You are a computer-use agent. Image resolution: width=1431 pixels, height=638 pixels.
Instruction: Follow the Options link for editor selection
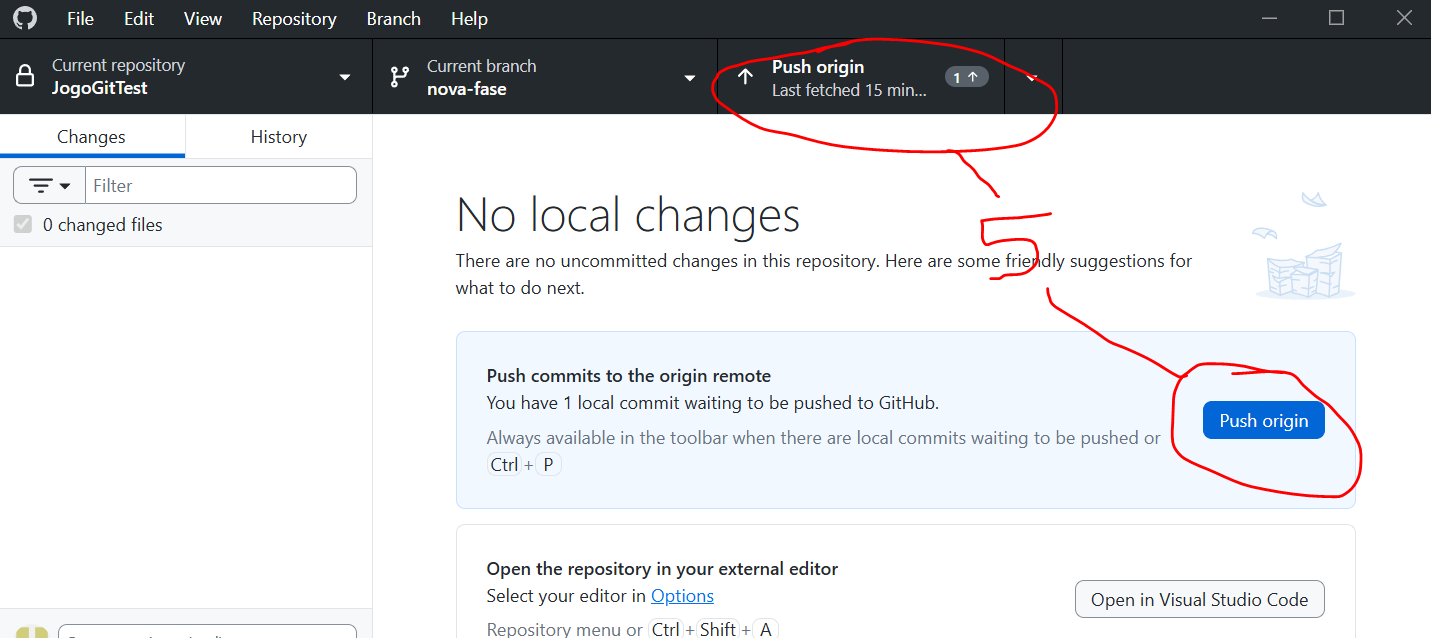[682, 596]
